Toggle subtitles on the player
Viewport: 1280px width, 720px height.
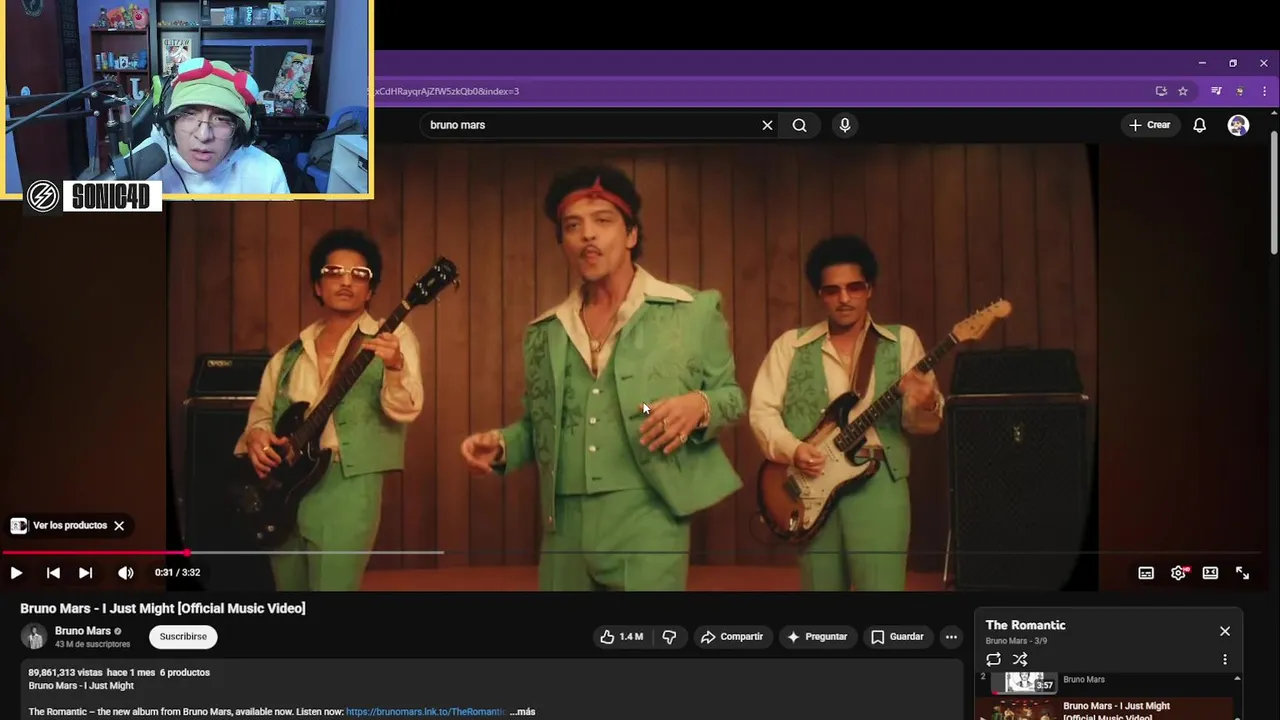click(1146, 573)
